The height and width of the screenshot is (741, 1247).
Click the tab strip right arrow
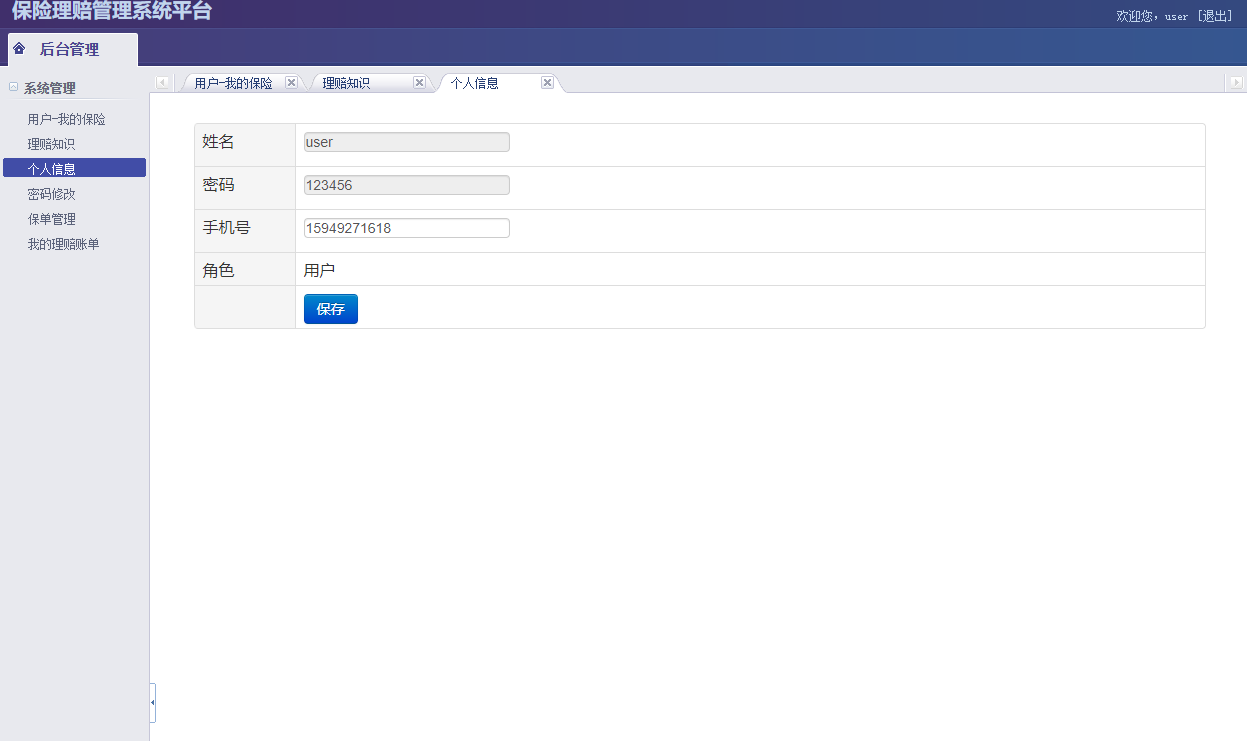1236,83
